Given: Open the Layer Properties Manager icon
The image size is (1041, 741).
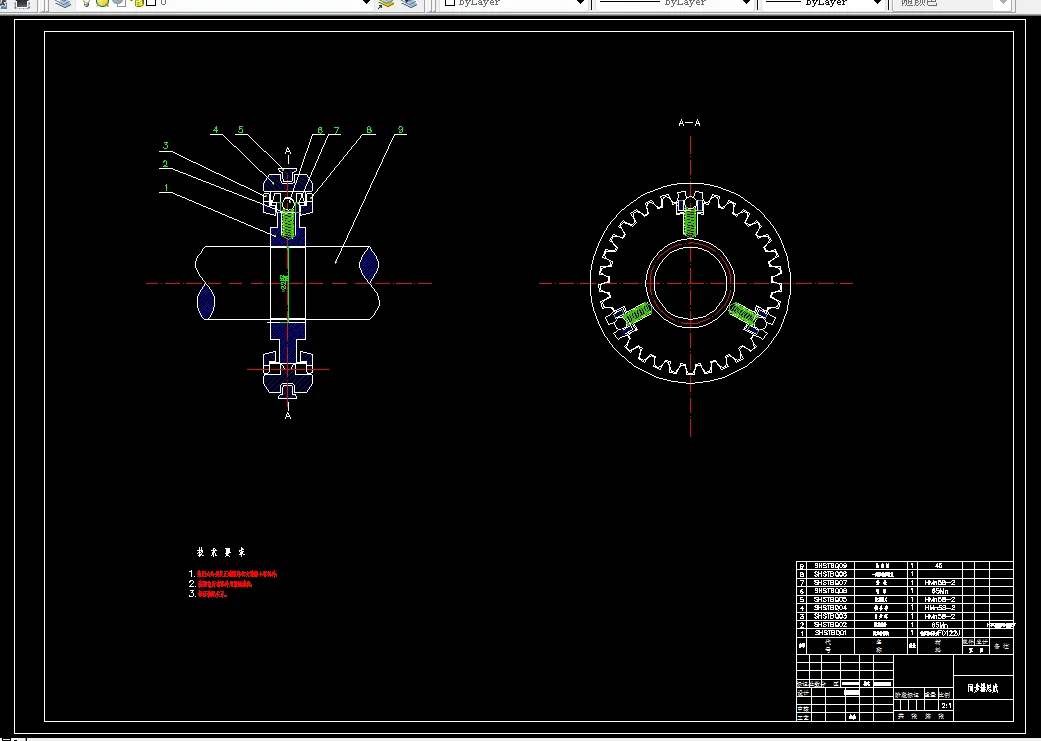Looking at the screenshot, I should (x=63, y=3).
